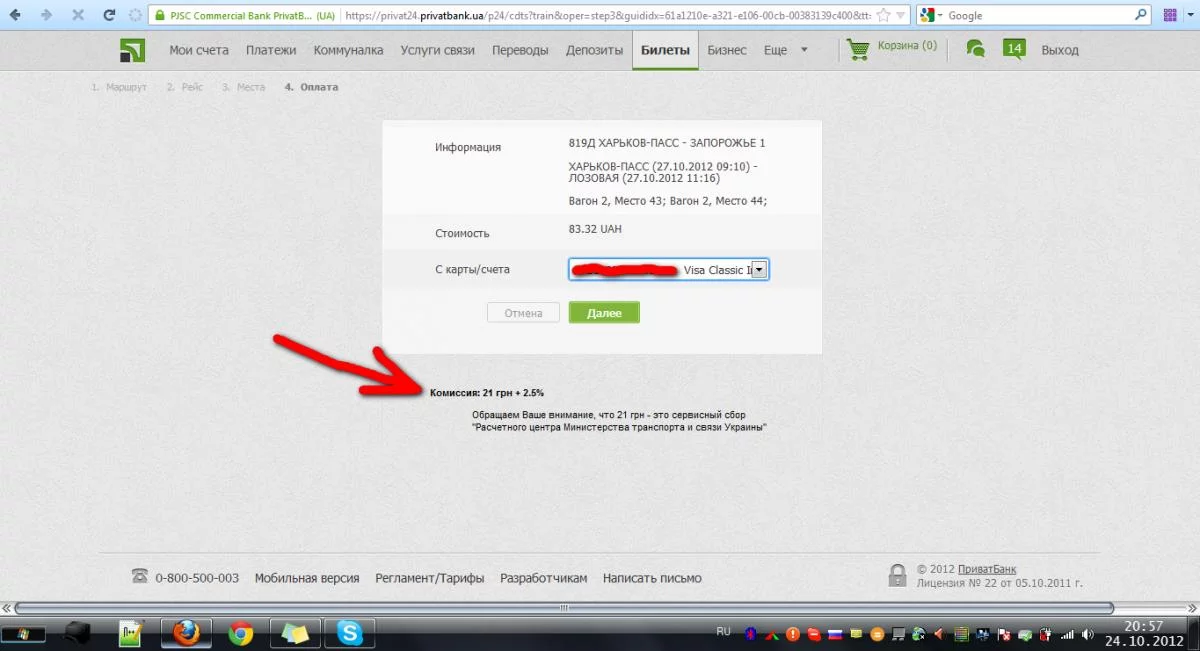Open the URL history dropdown arrow

click(x=901, y=16)
